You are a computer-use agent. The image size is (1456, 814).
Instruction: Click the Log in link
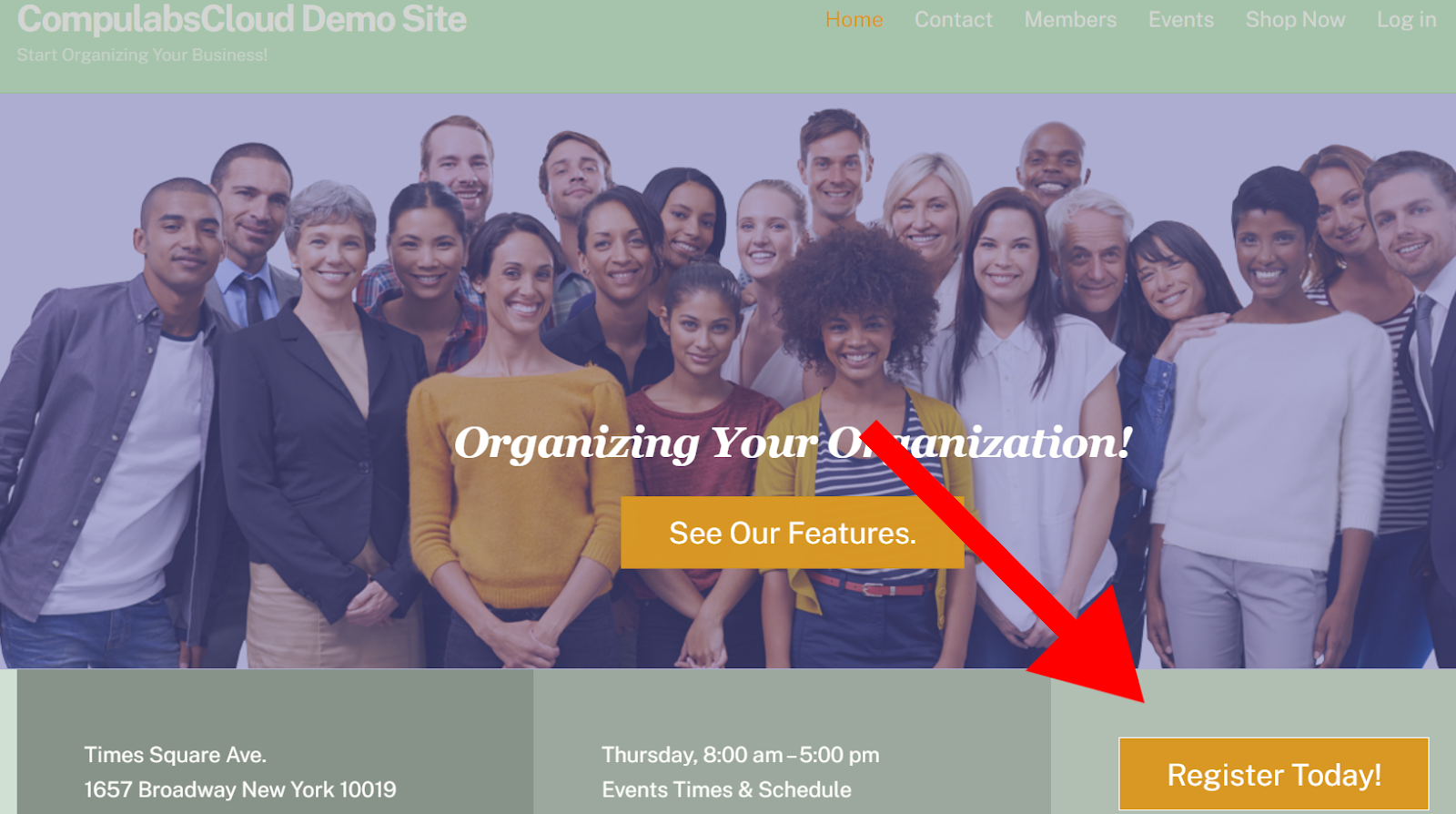point(1406,19)
